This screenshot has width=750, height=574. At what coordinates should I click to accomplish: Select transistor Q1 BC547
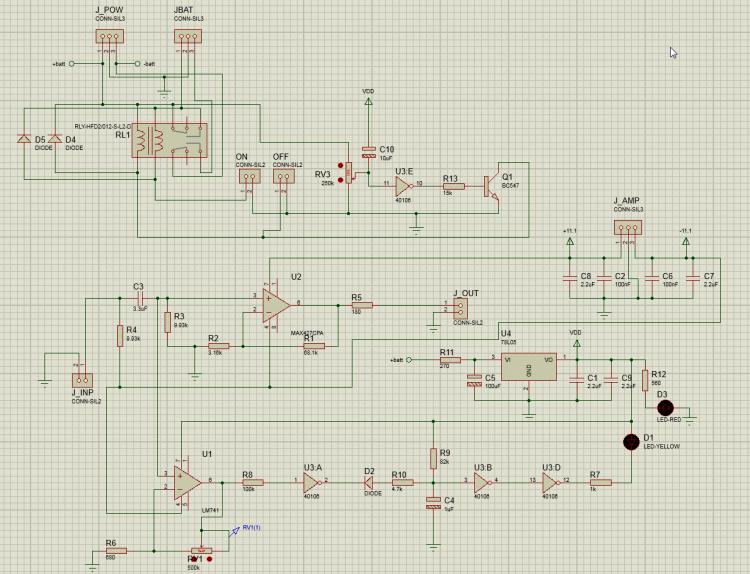(x=491, y=187)
